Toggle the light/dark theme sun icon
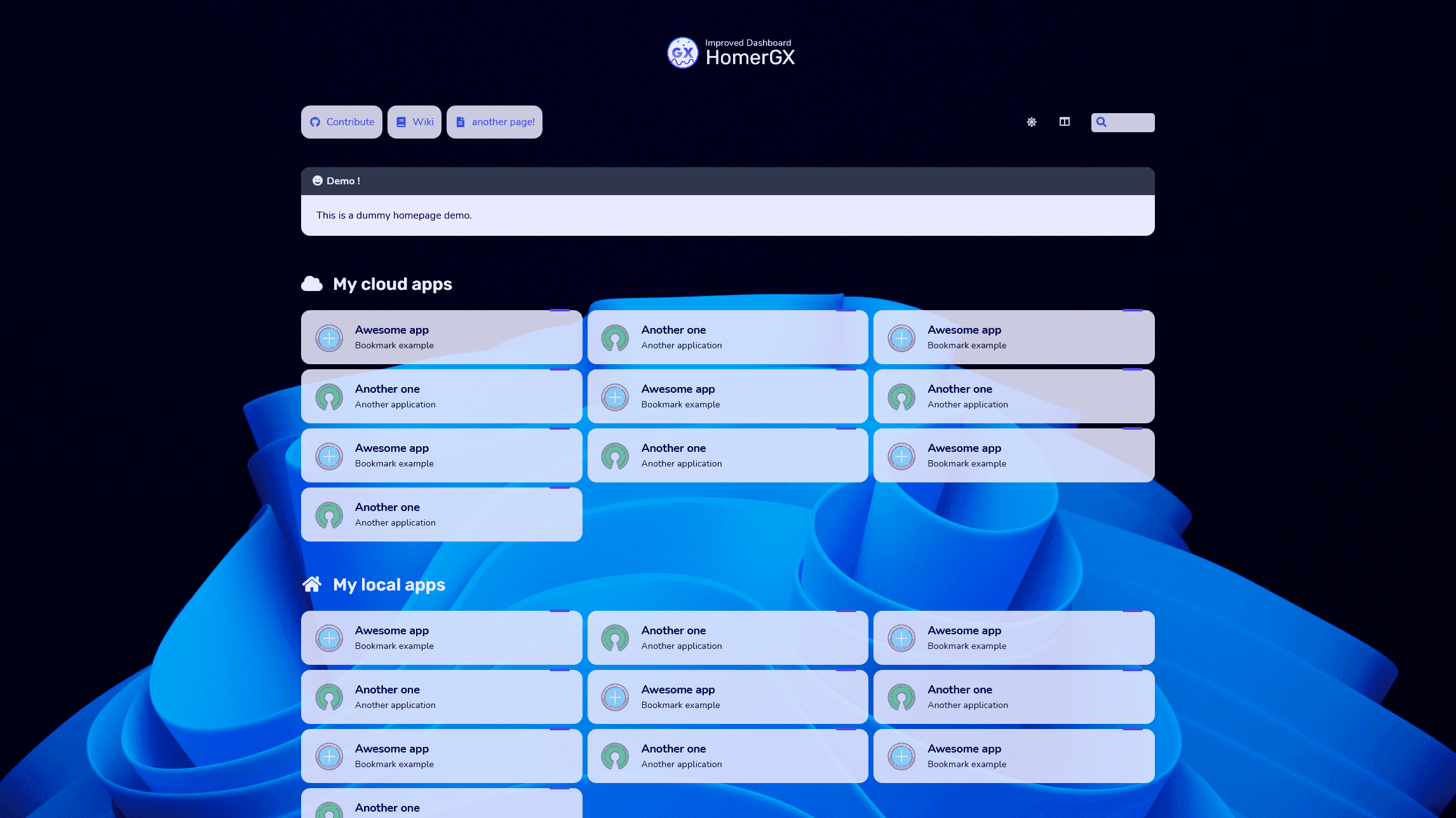The image size is (1456, 818). (1032, 122)
